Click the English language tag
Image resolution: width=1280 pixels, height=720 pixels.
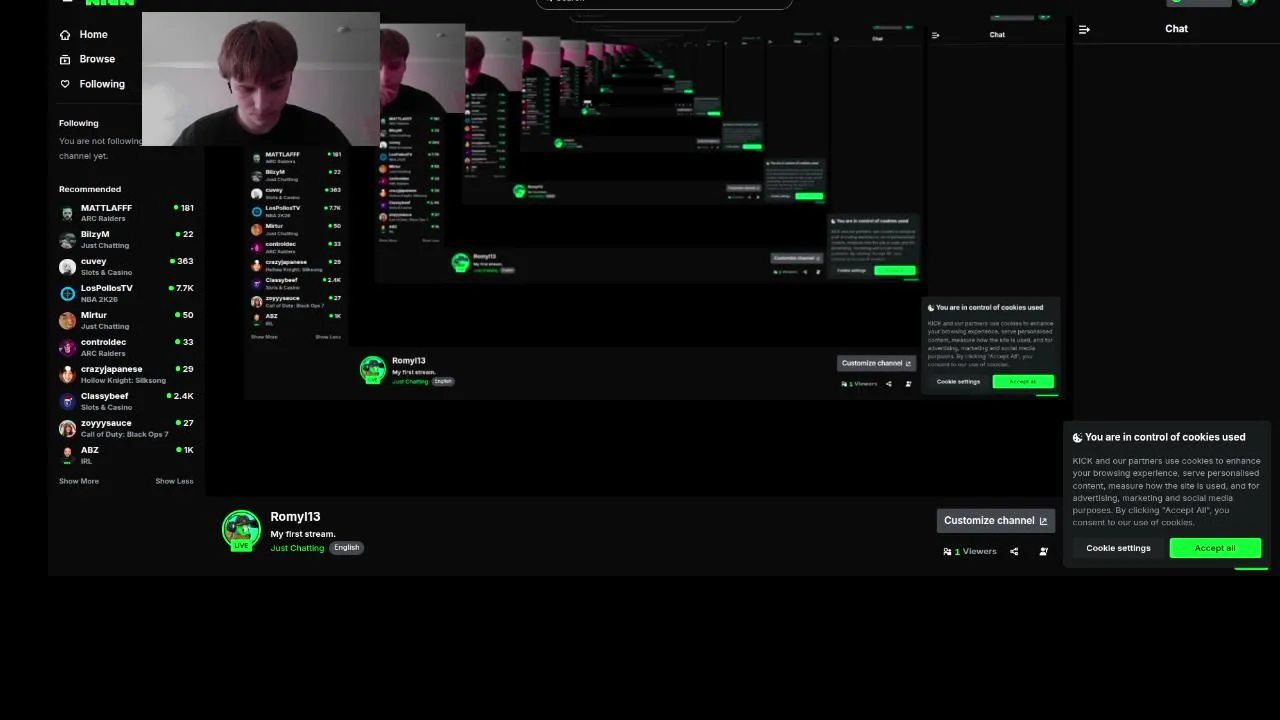pyautogui.click(x=346, y=548)
